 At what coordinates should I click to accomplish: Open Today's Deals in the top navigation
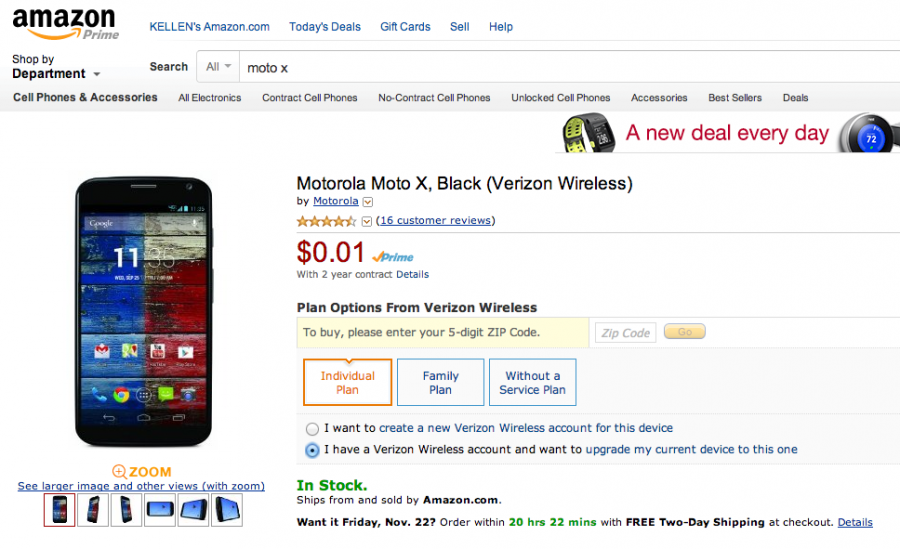[x=325, y=27]
